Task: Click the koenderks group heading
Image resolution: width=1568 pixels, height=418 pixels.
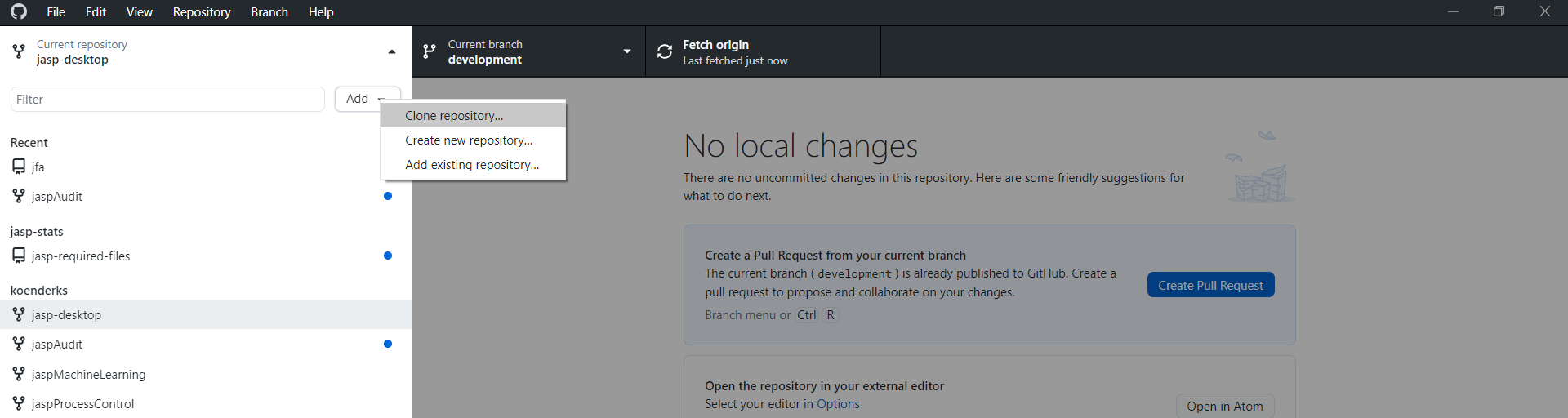Action: click(39, 291)
